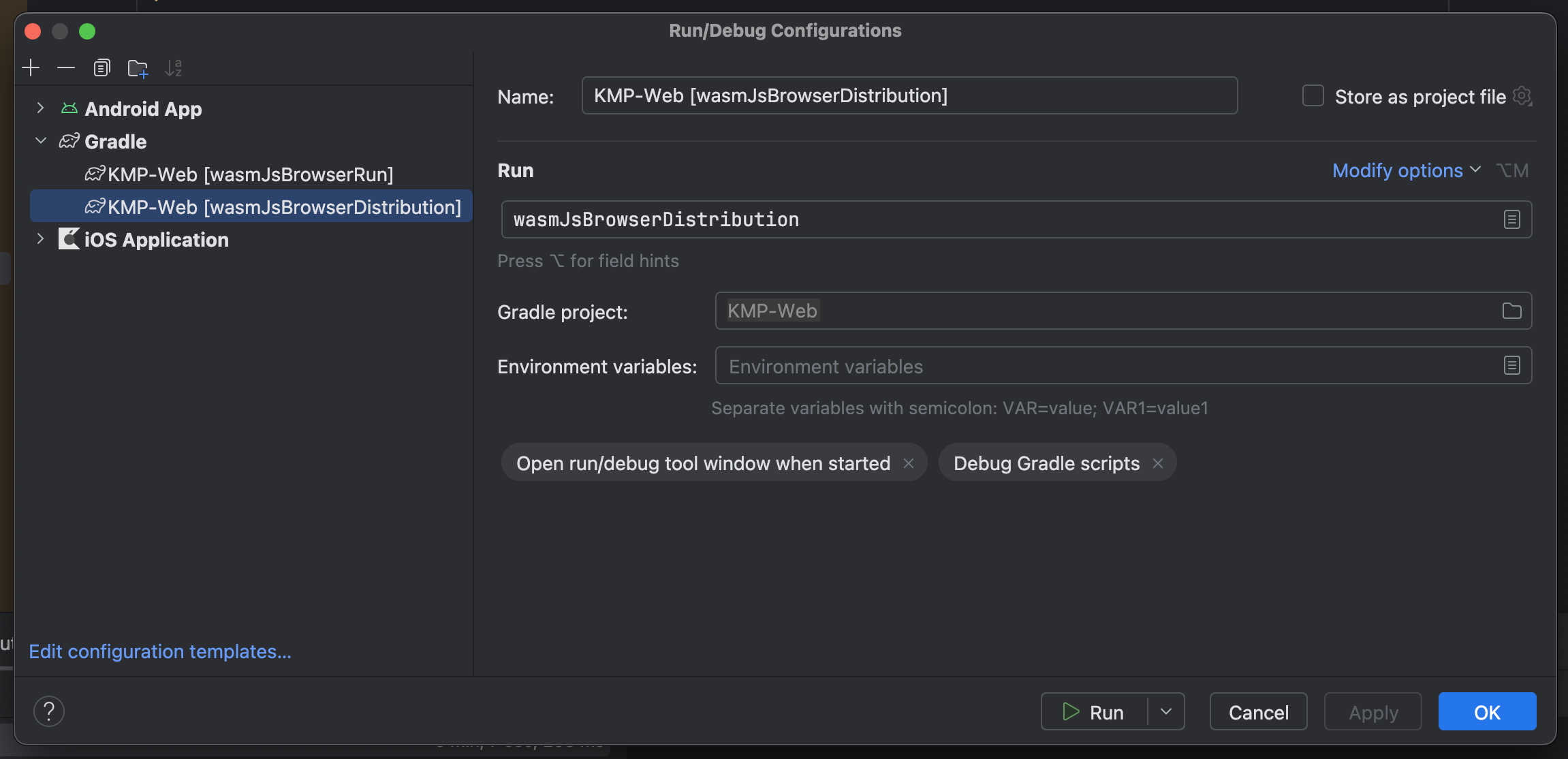Collapse the Gradle tree node
This screenshot has width=1568, height=759.
coord(40,141)
